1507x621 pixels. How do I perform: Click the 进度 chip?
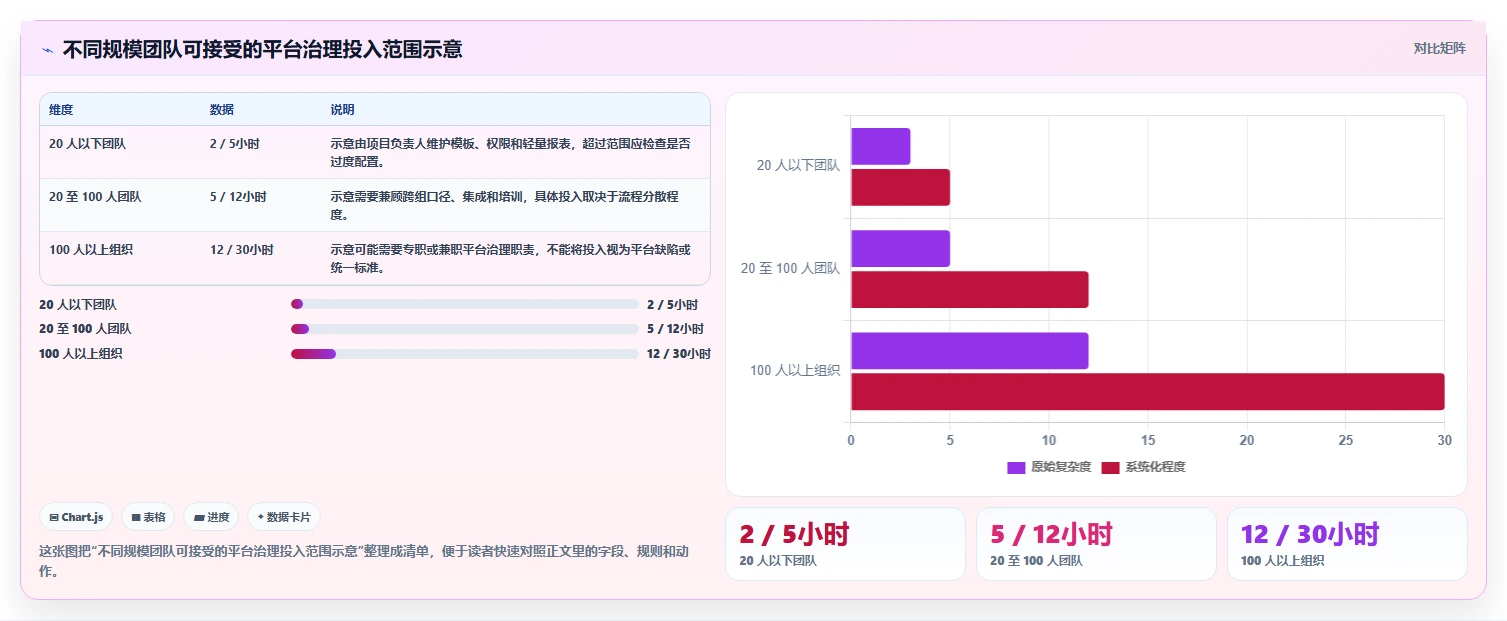click(211, 517)
